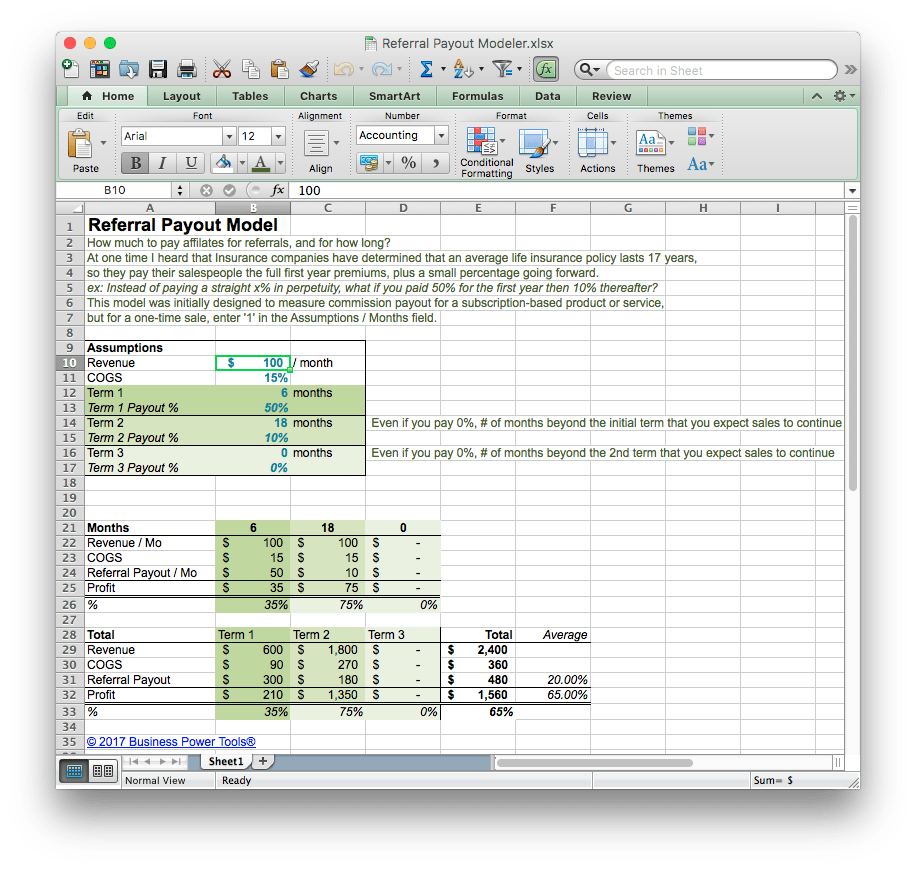Click the vertical scrollbar thumb

coord(853,354)
